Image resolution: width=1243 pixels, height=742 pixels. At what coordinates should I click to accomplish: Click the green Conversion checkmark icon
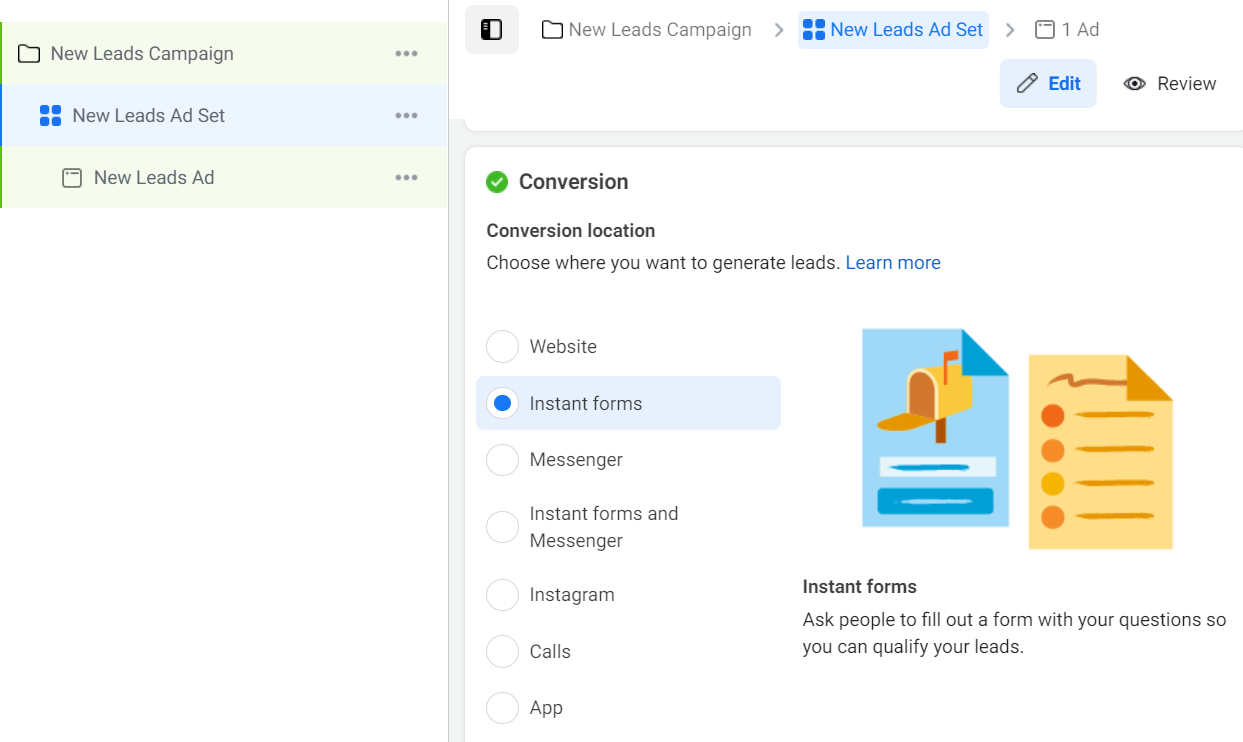click(497, 181)
